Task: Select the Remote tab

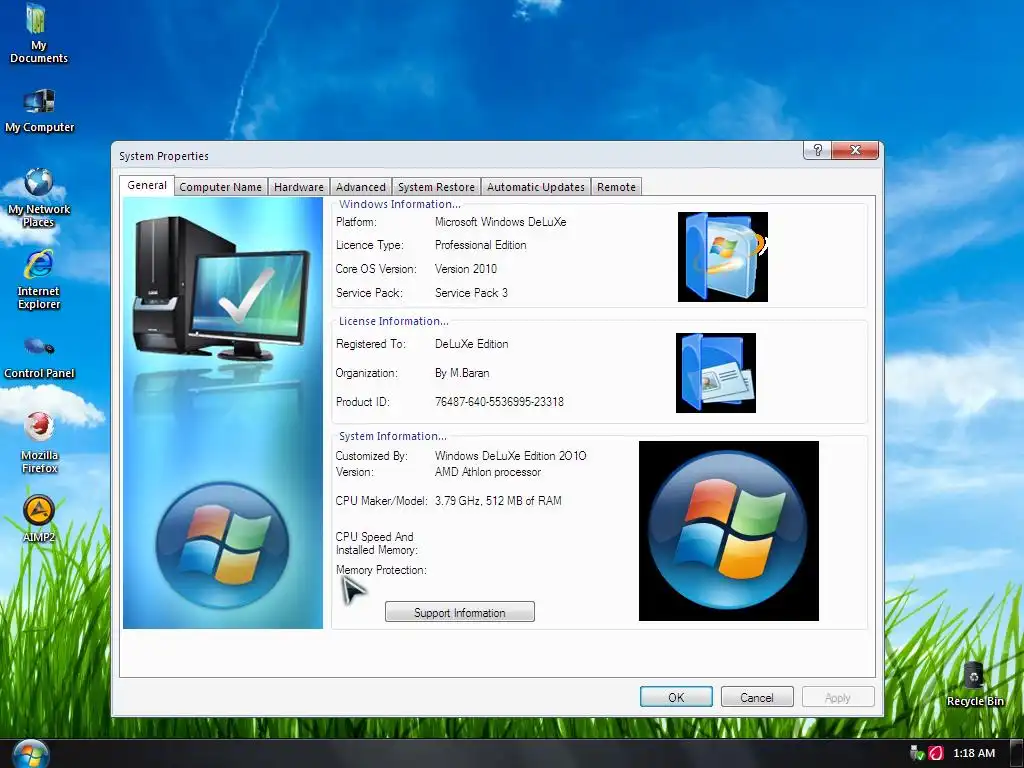Action: coord(616,187)
